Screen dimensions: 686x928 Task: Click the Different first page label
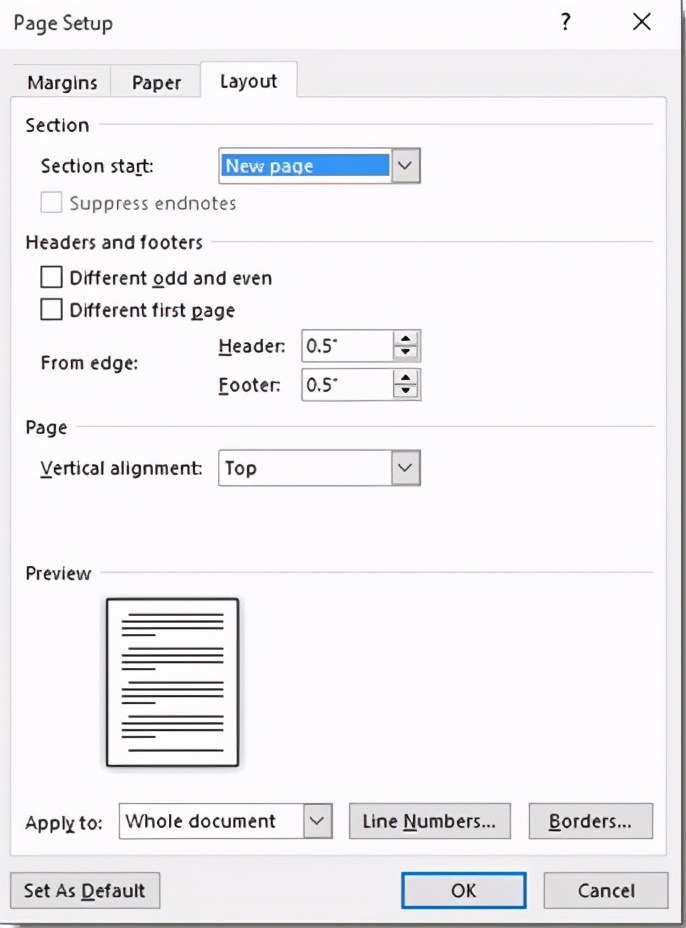click(x=152, y=310)
